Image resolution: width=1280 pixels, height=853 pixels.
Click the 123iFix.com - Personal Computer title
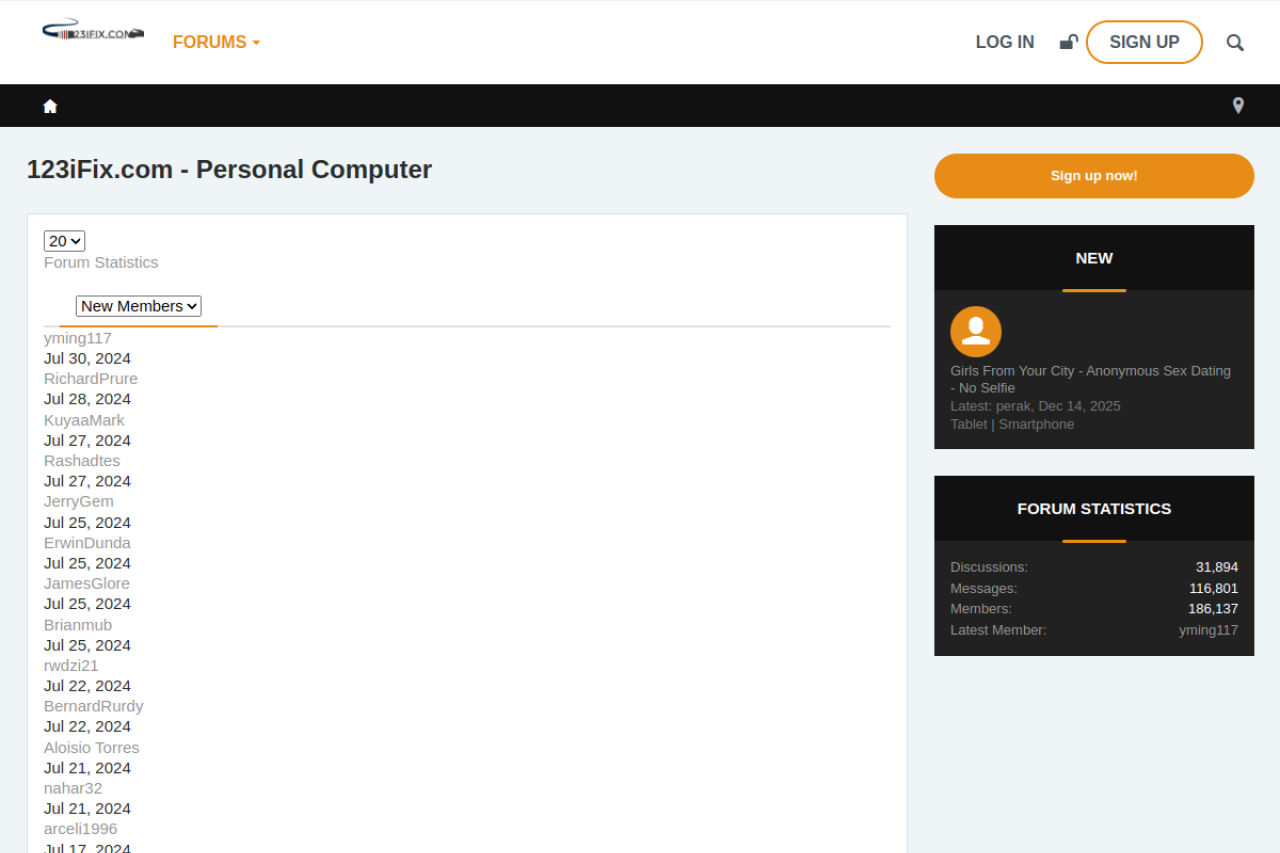(x=229, y=169)
